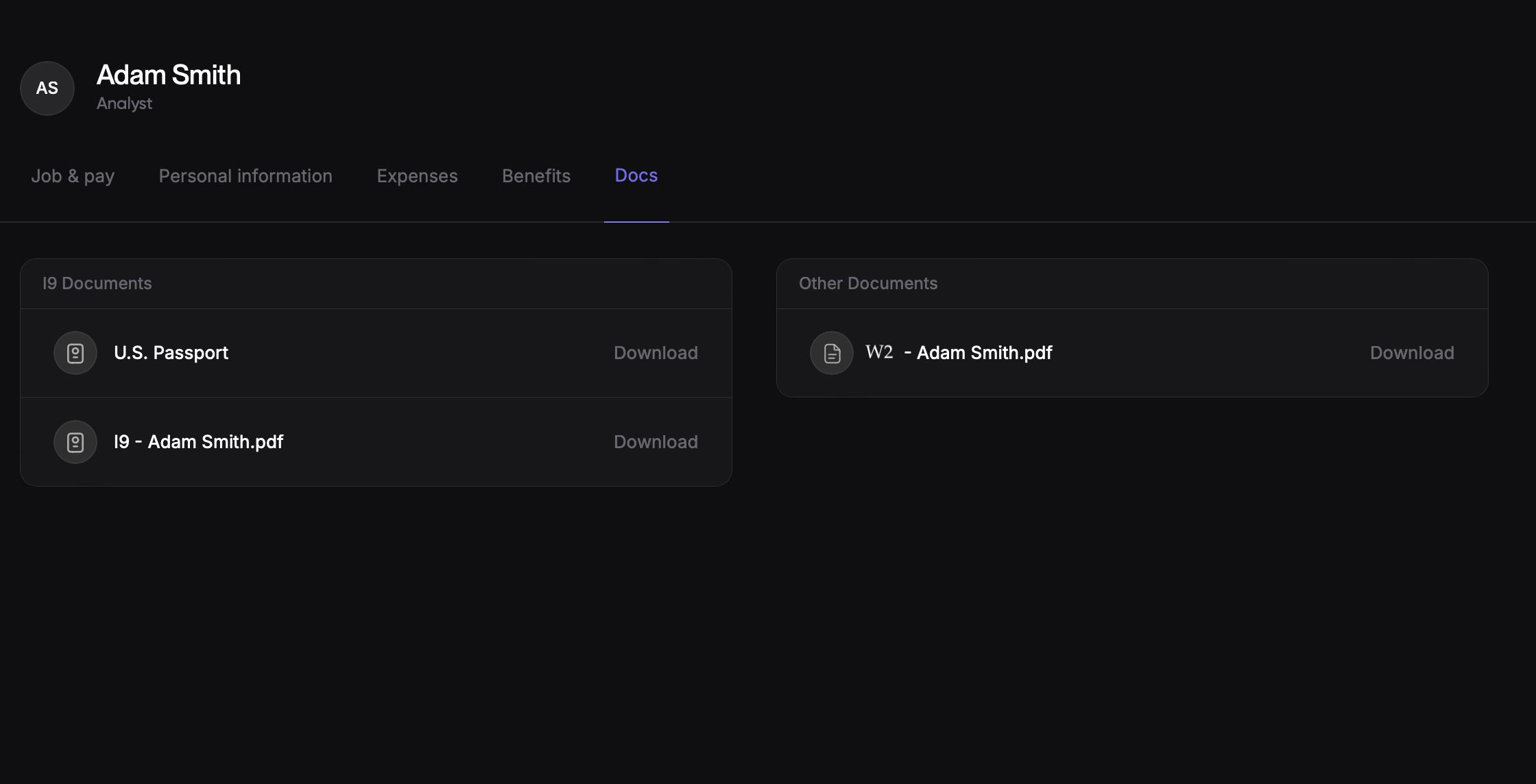Click the AS avatar circle

(x=47, y=88)
